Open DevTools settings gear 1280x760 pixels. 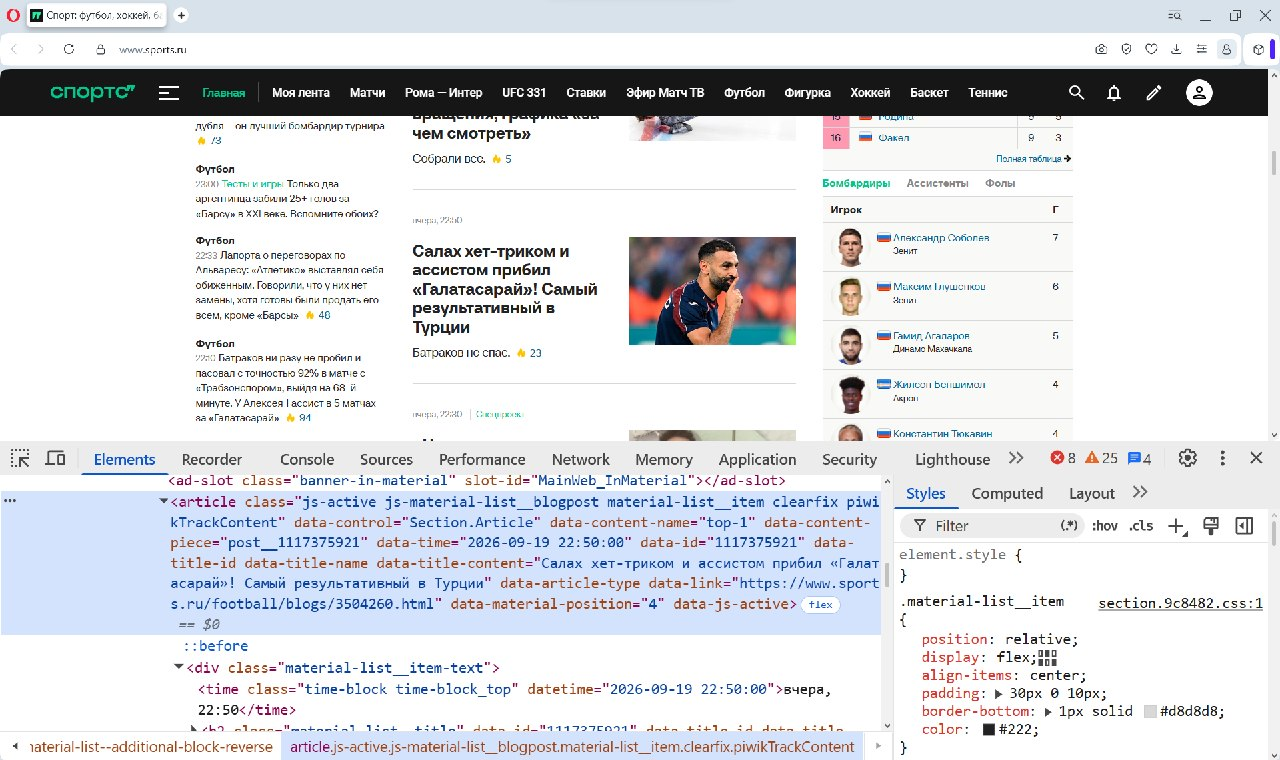click(x=1188, y=458)
